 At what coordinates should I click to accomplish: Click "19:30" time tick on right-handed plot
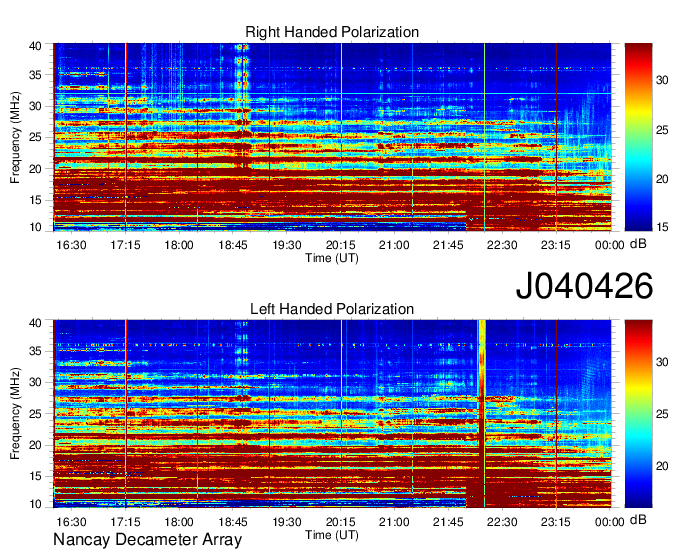point(287,245)
